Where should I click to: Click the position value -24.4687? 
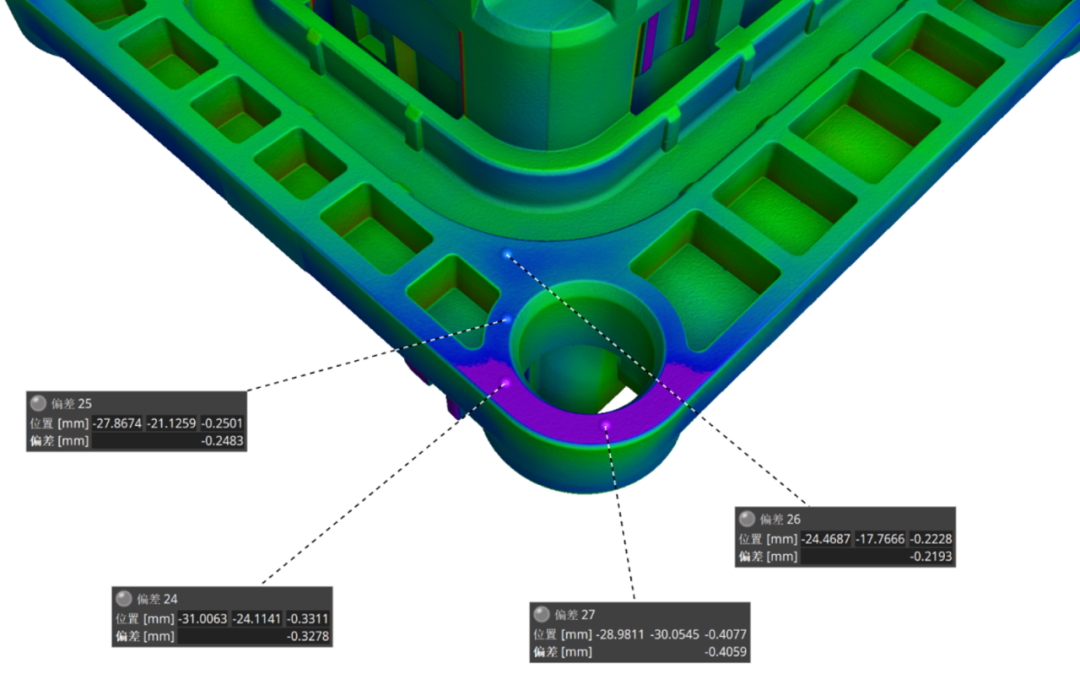(x=826, y=539)
